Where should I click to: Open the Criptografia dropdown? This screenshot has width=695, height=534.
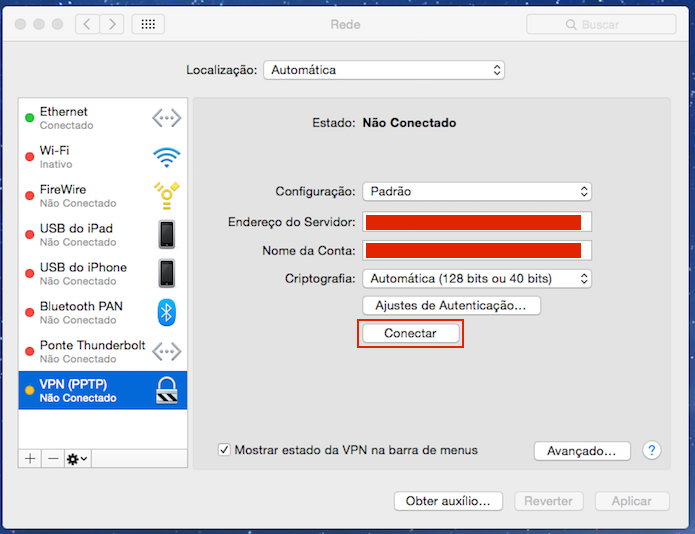point(477,279)
